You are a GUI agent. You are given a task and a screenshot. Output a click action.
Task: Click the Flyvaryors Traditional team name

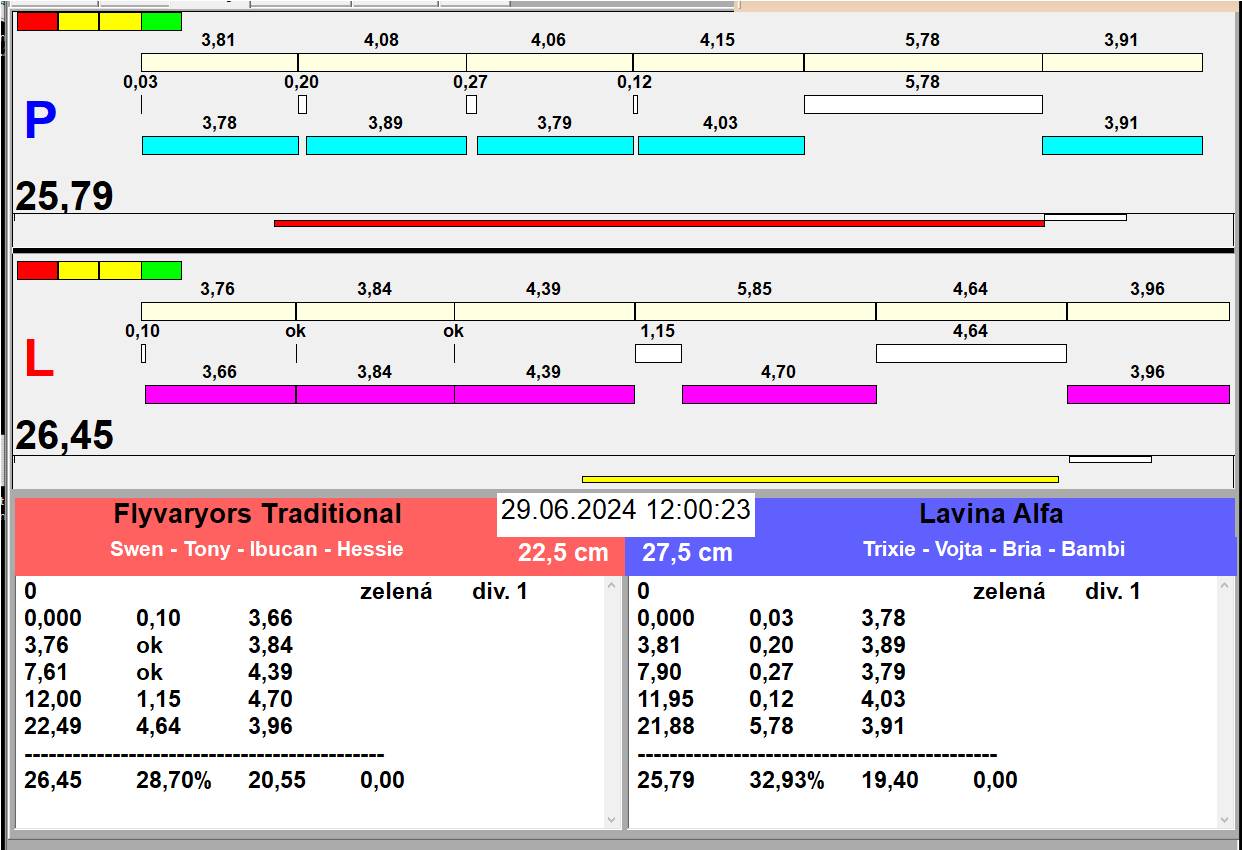click(258, 514)
